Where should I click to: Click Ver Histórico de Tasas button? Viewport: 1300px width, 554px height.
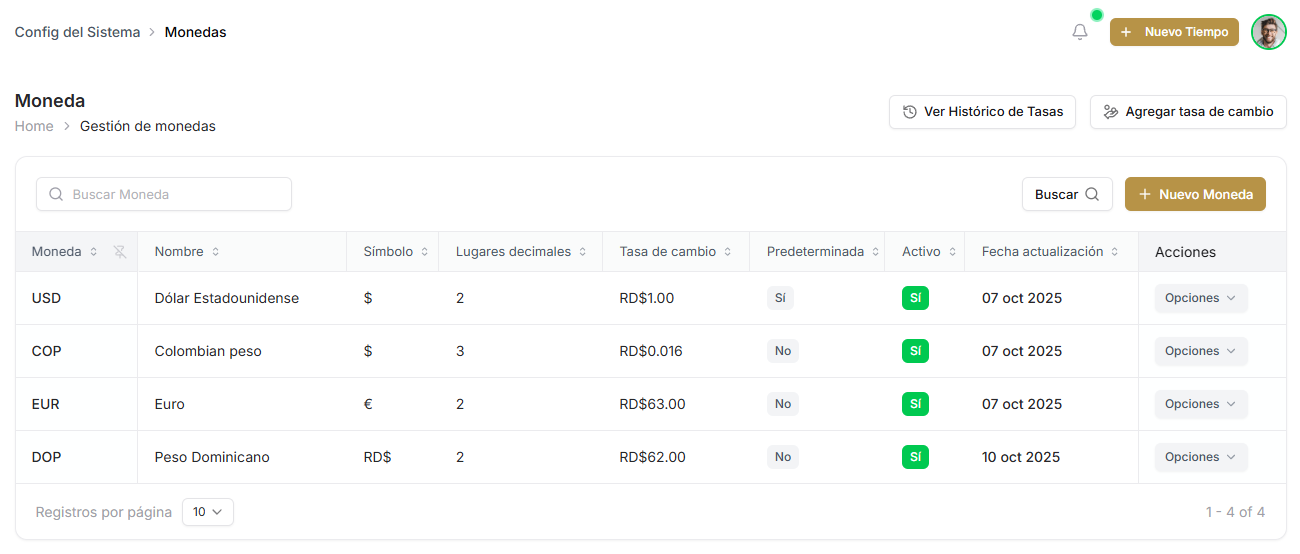click(x=982, y=112)
